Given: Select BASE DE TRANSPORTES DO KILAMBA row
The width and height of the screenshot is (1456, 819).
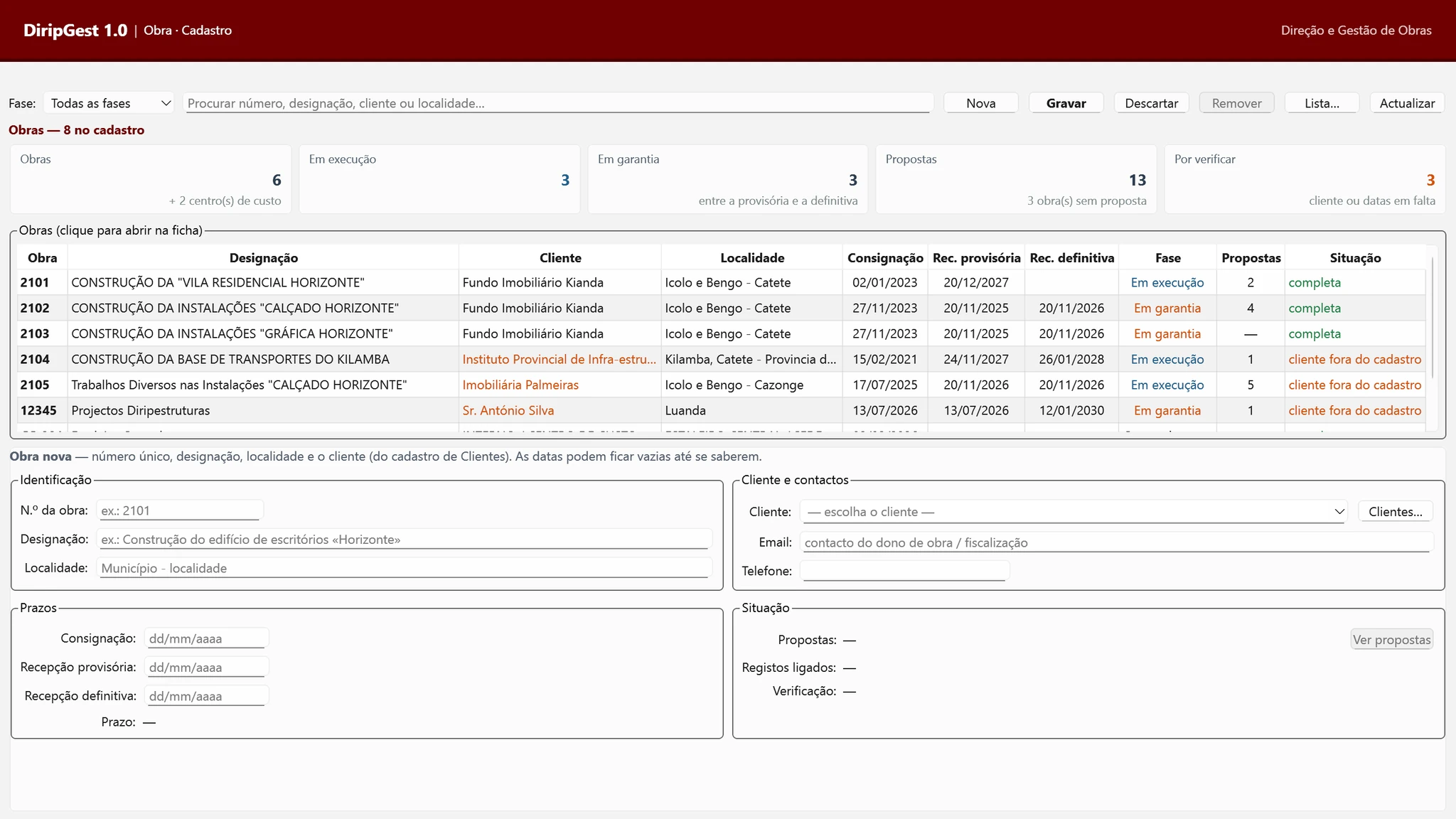Looking at the screenshot, I should (721, 359).
